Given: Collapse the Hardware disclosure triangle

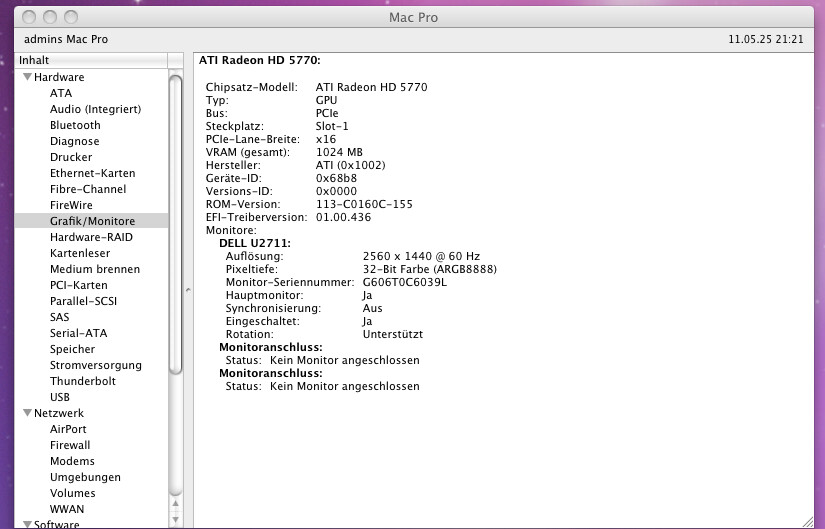Looking at the screenshot, I should pyautogui.click(x=27, y=77).
